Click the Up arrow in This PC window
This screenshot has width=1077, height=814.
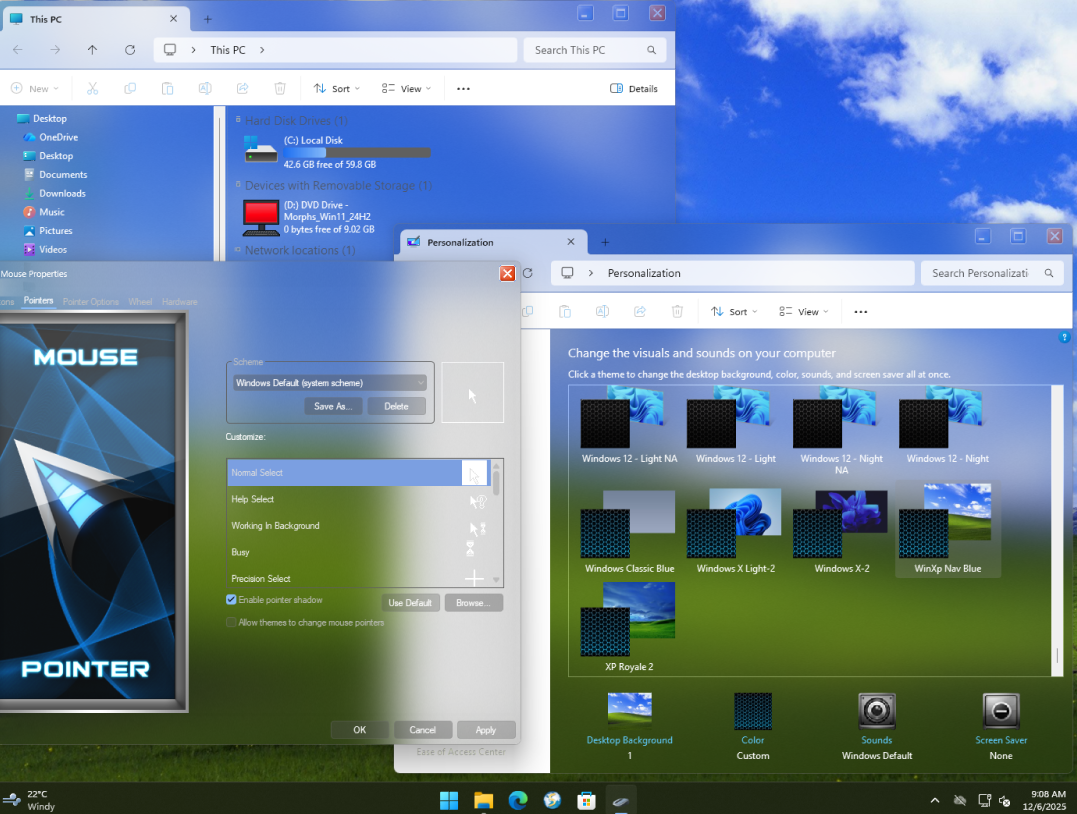click(x=92, y=50)
